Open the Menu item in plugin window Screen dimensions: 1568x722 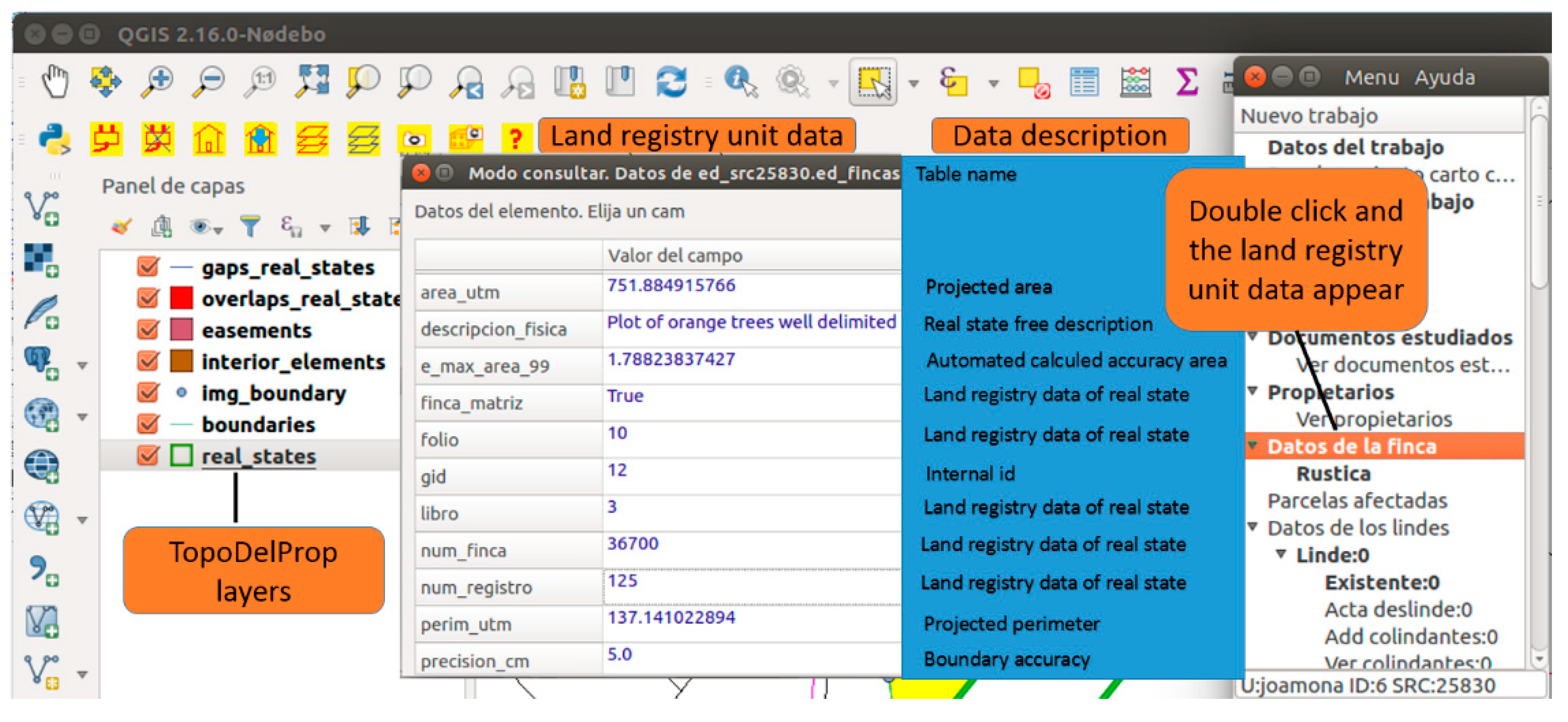(1371, 77)
